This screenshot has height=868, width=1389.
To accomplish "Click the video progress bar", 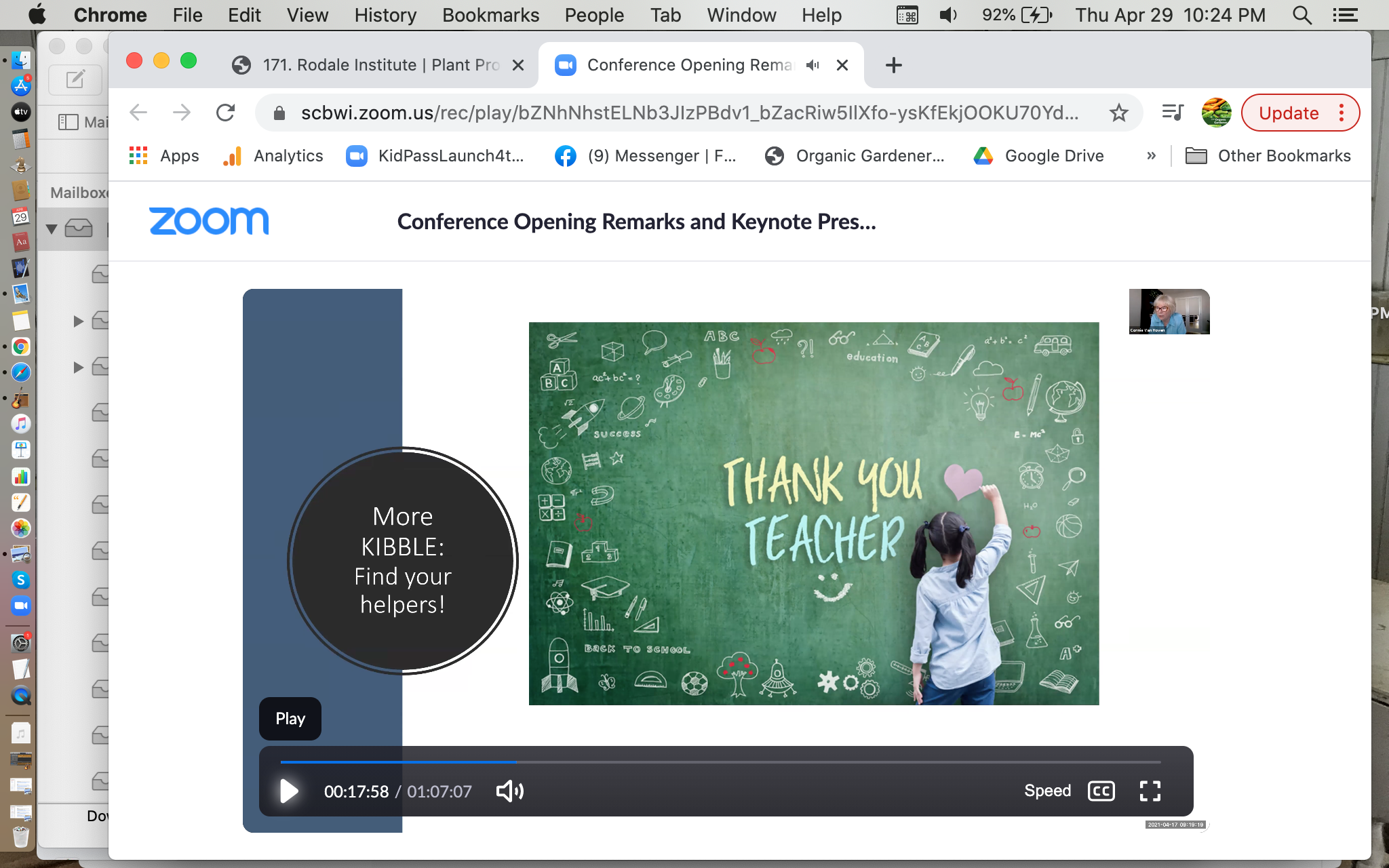I will point(719,762).
